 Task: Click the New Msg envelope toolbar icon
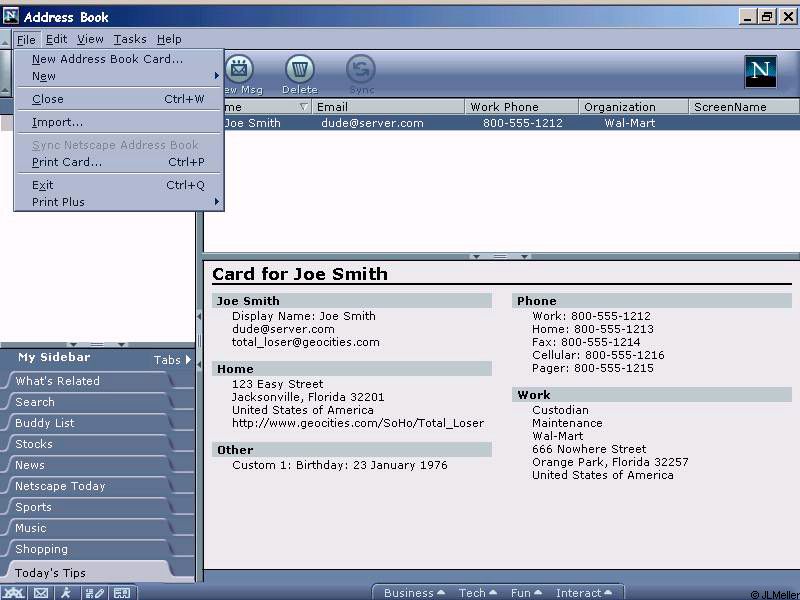point(239,69)
